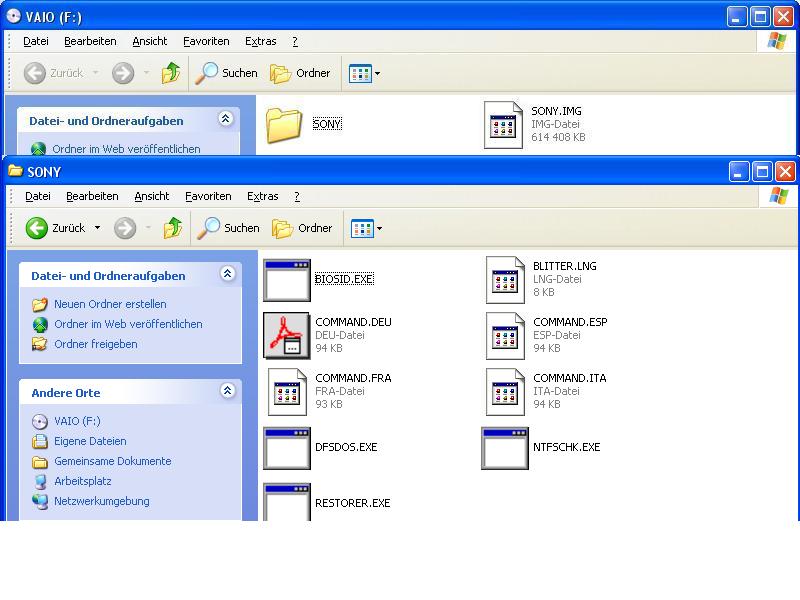The height and width of the screenshot is (600, 800).
Task: Click Neuen Ordner erstellen link
Action: pos(110,304)
